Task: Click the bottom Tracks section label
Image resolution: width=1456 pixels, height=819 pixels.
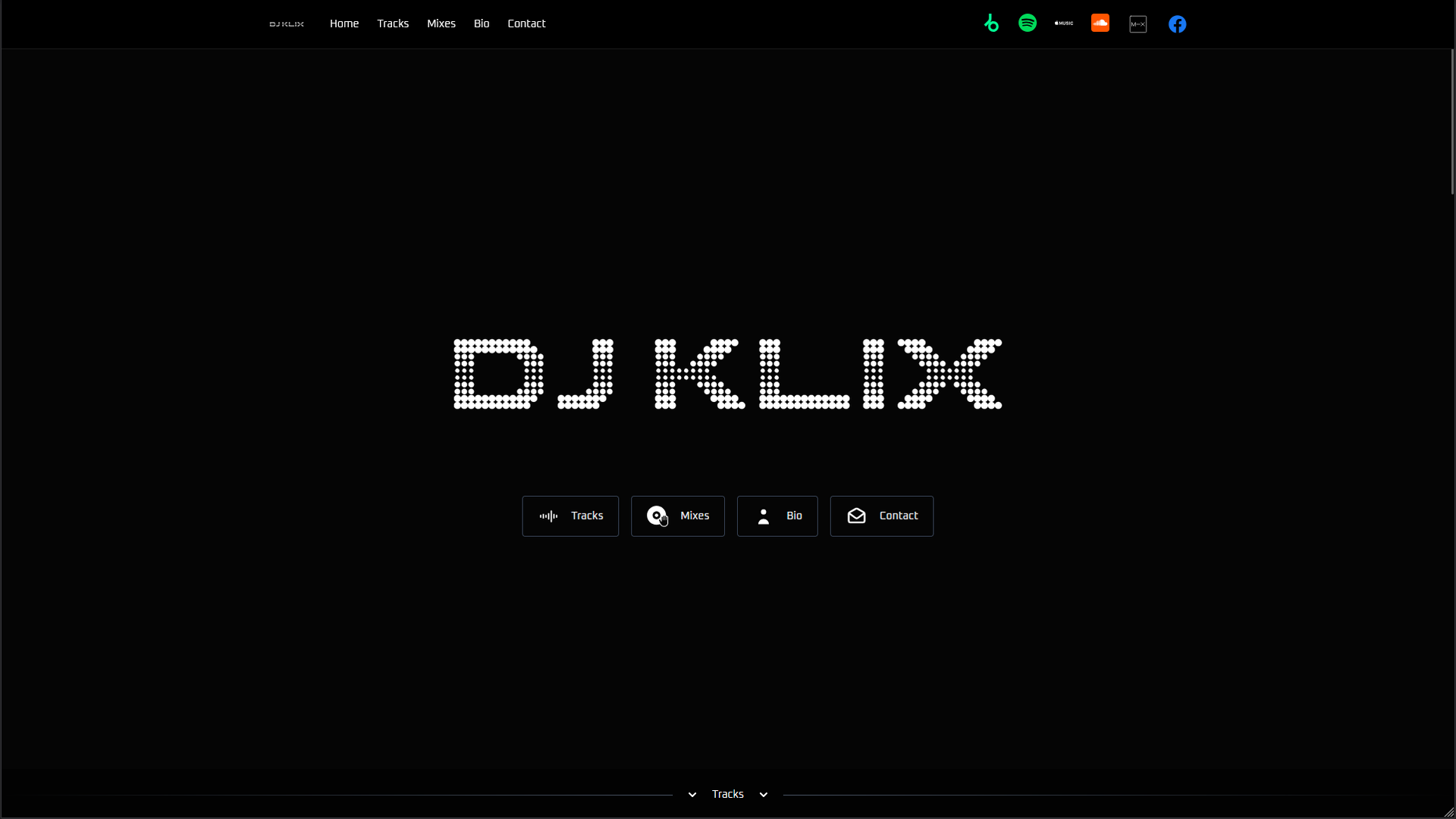Action: pos(728,794)
